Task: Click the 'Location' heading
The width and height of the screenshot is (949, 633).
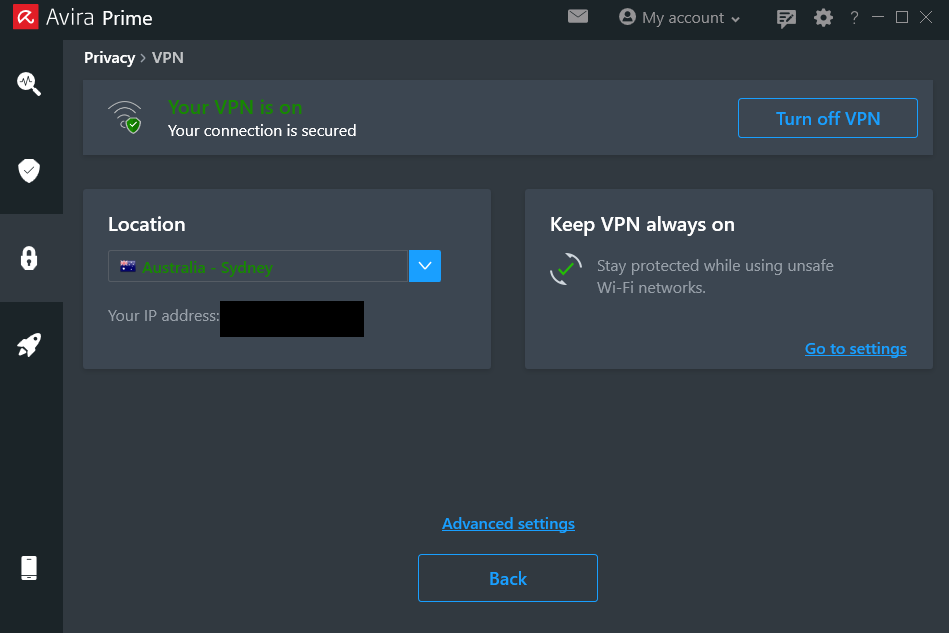Action: 146,225
